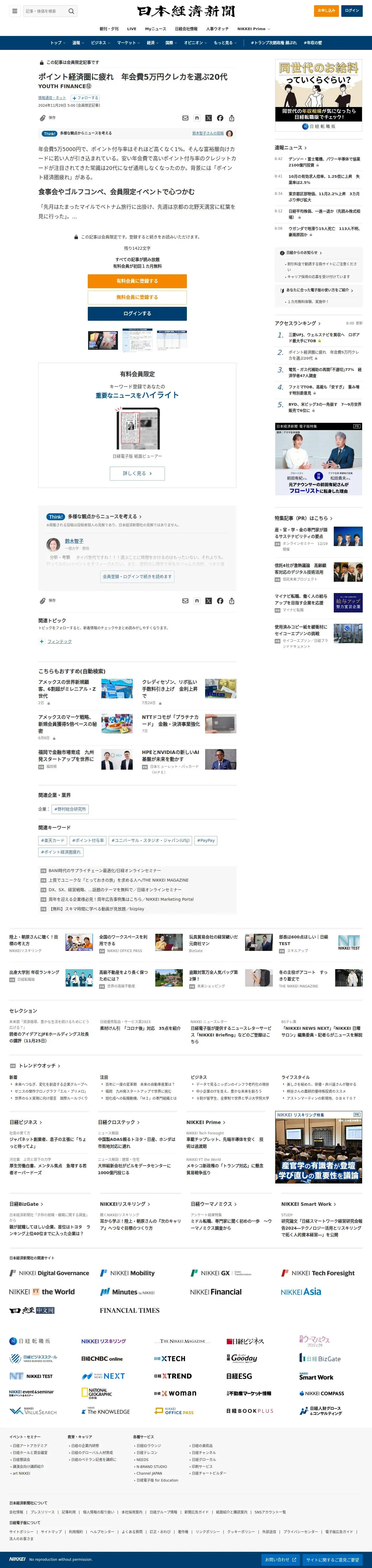Open the NIKKEI Prime dropdown in header
Image resolution: width=372 pixels, height=1568 pixels.
254,29
